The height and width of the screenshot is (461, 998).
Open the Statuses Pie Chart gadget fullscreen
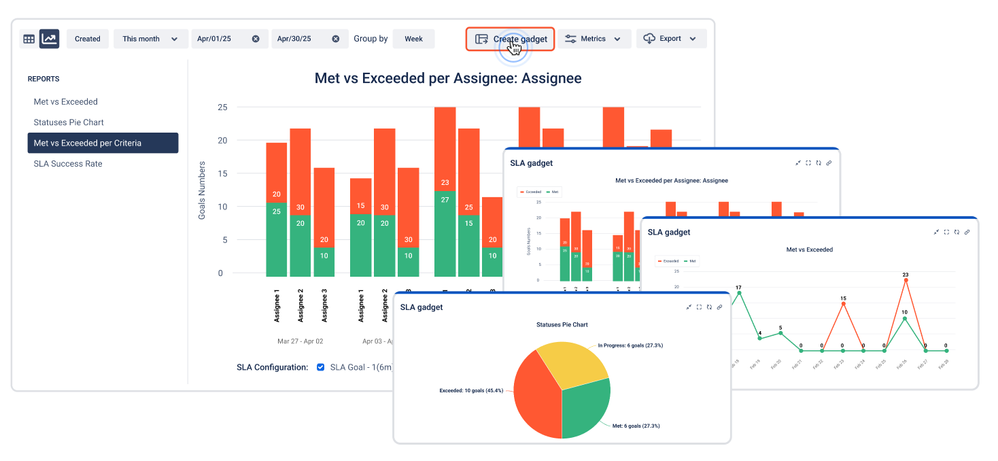point(699,307)
